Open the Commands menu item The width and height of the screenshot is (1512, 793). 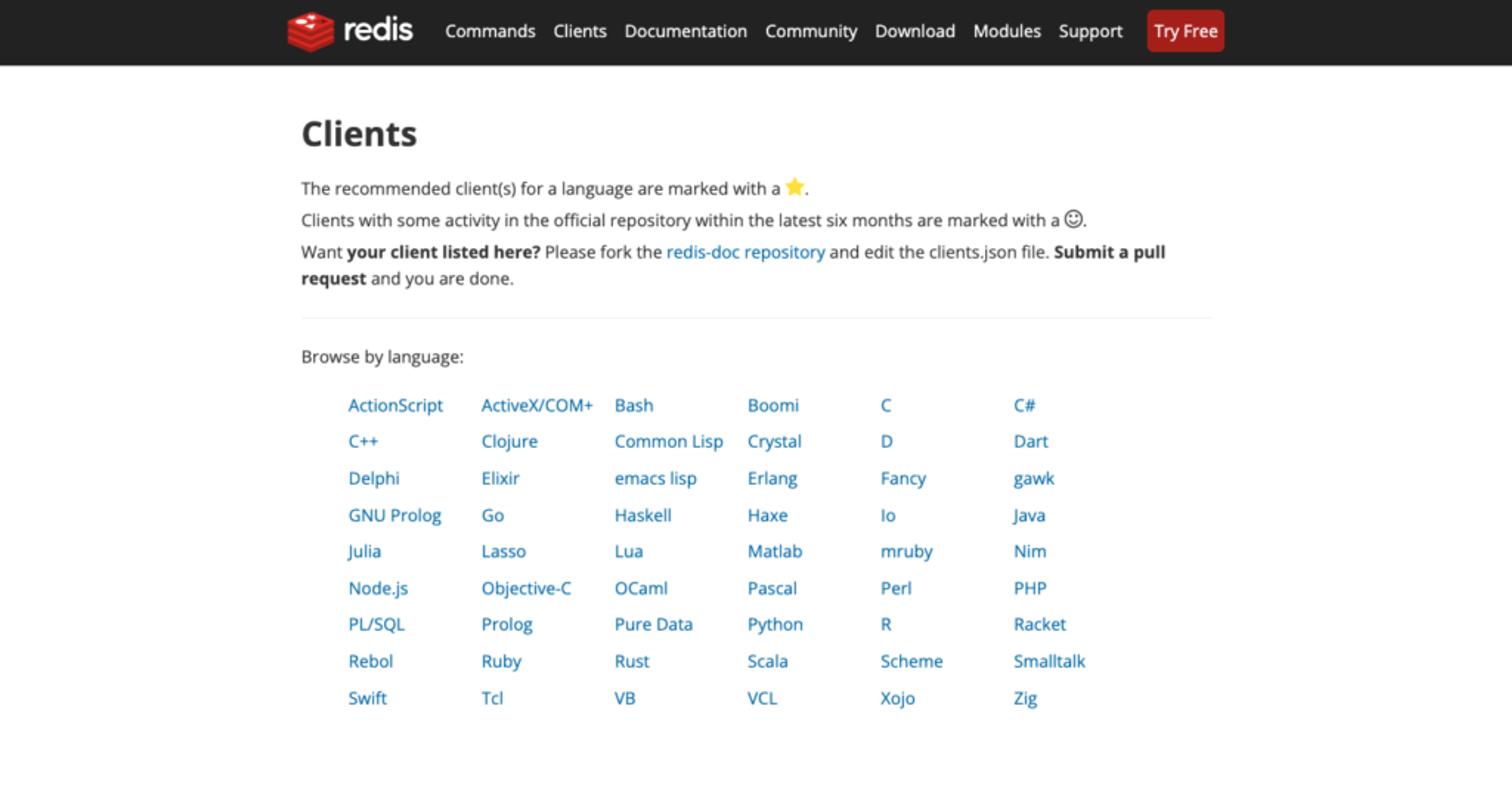click(490, 31)
